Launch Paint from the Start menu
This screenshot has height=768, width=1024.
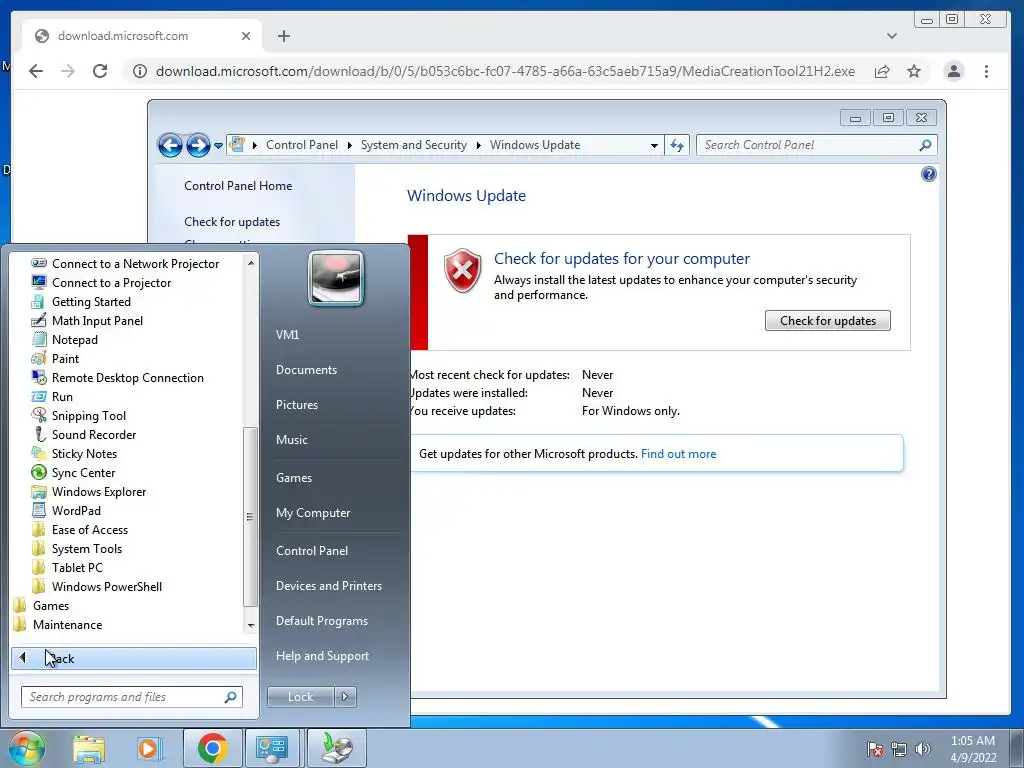coord(65,359)
